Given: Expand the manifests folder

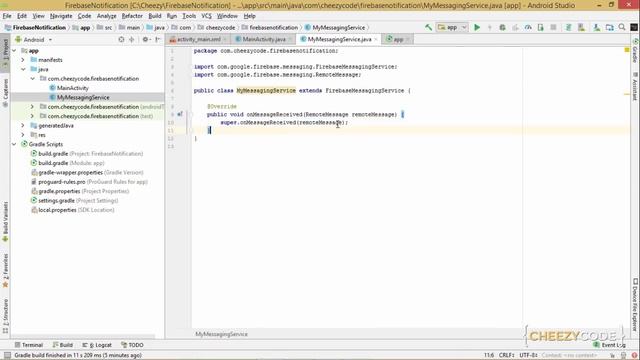Looking at the screenshot, I should 23,60.
